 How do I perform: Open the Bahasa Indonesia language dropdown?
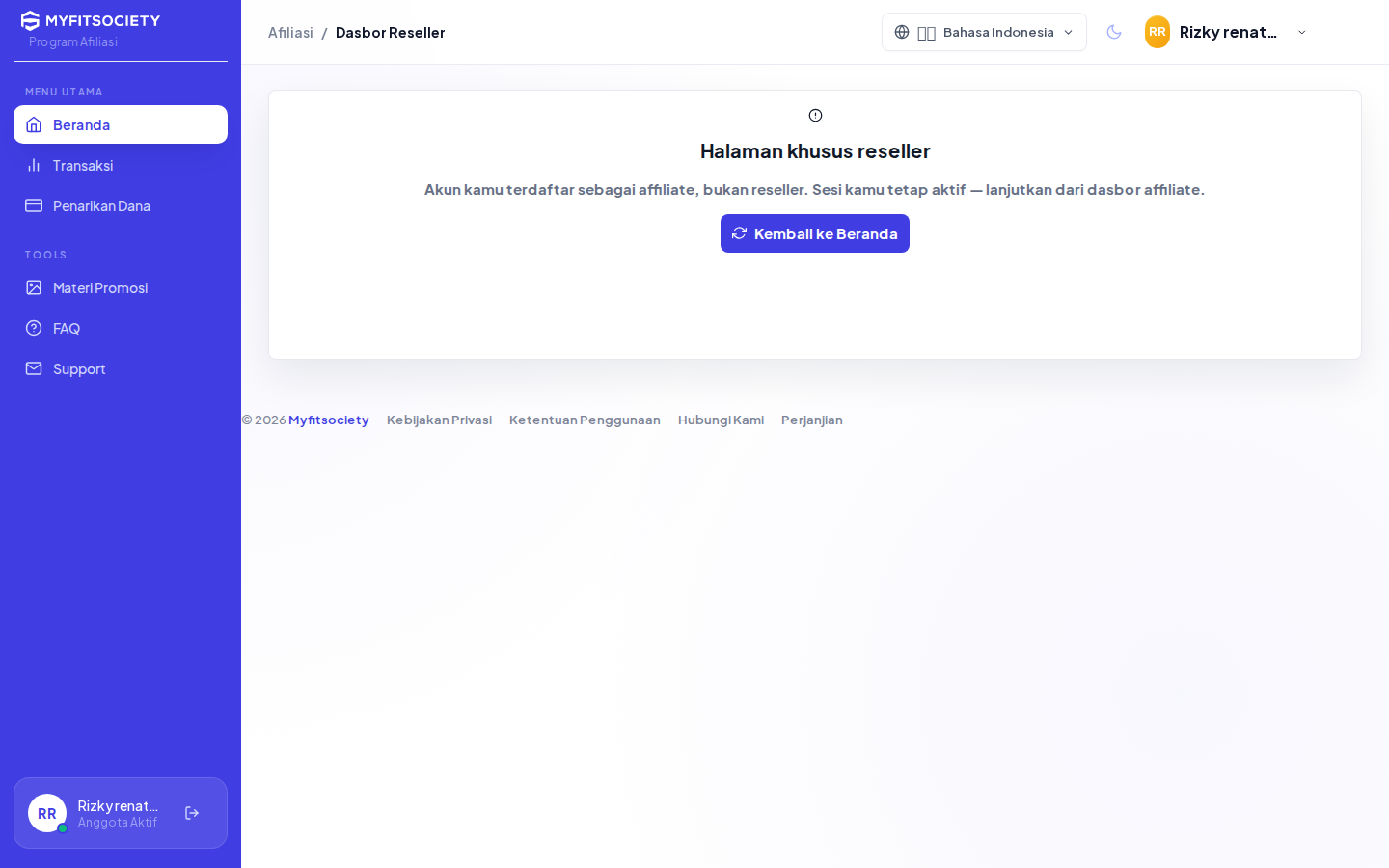point(984,32)
